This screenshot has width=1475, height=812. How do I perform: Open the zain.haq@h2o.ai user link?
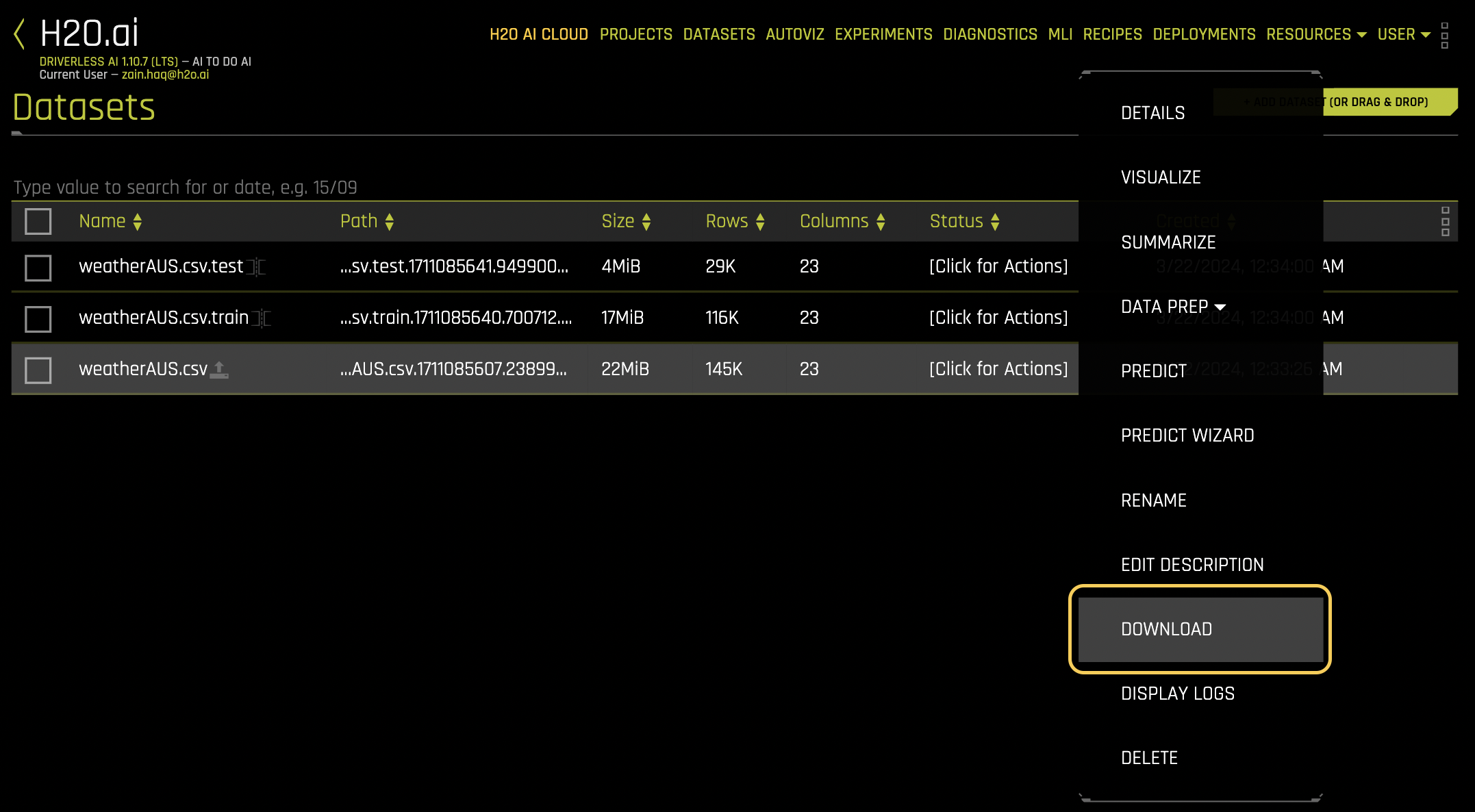click(164, 75)
